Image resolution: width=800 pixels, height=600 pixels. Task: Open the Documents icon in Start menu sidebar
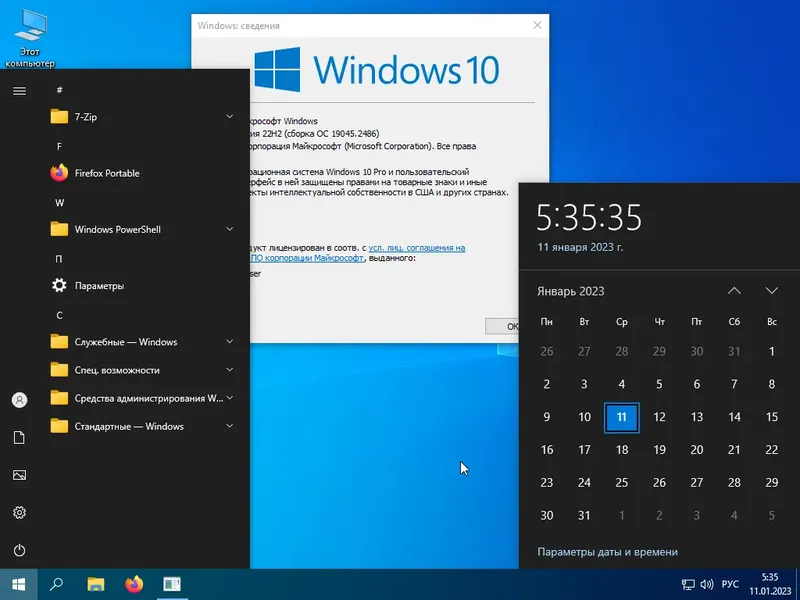18,437
